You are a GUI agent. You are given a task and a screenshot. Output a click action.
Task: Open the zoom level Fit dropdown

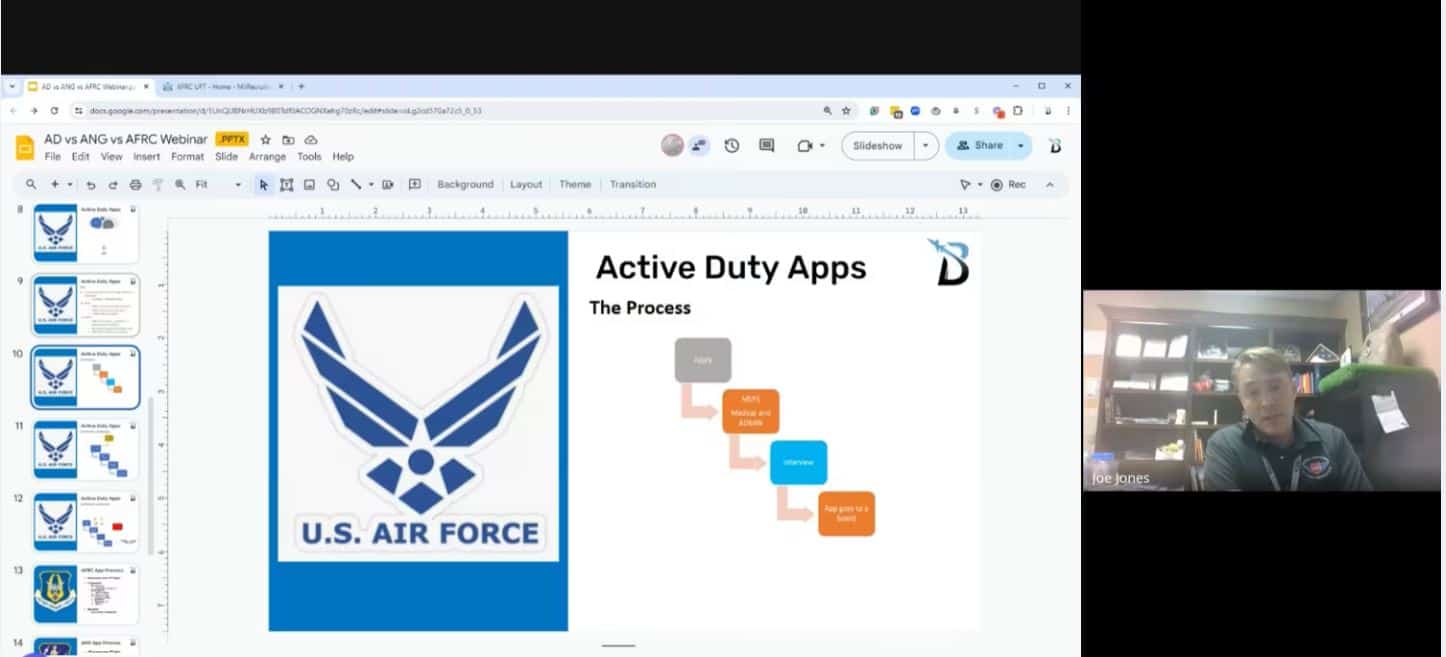[236, 185]
